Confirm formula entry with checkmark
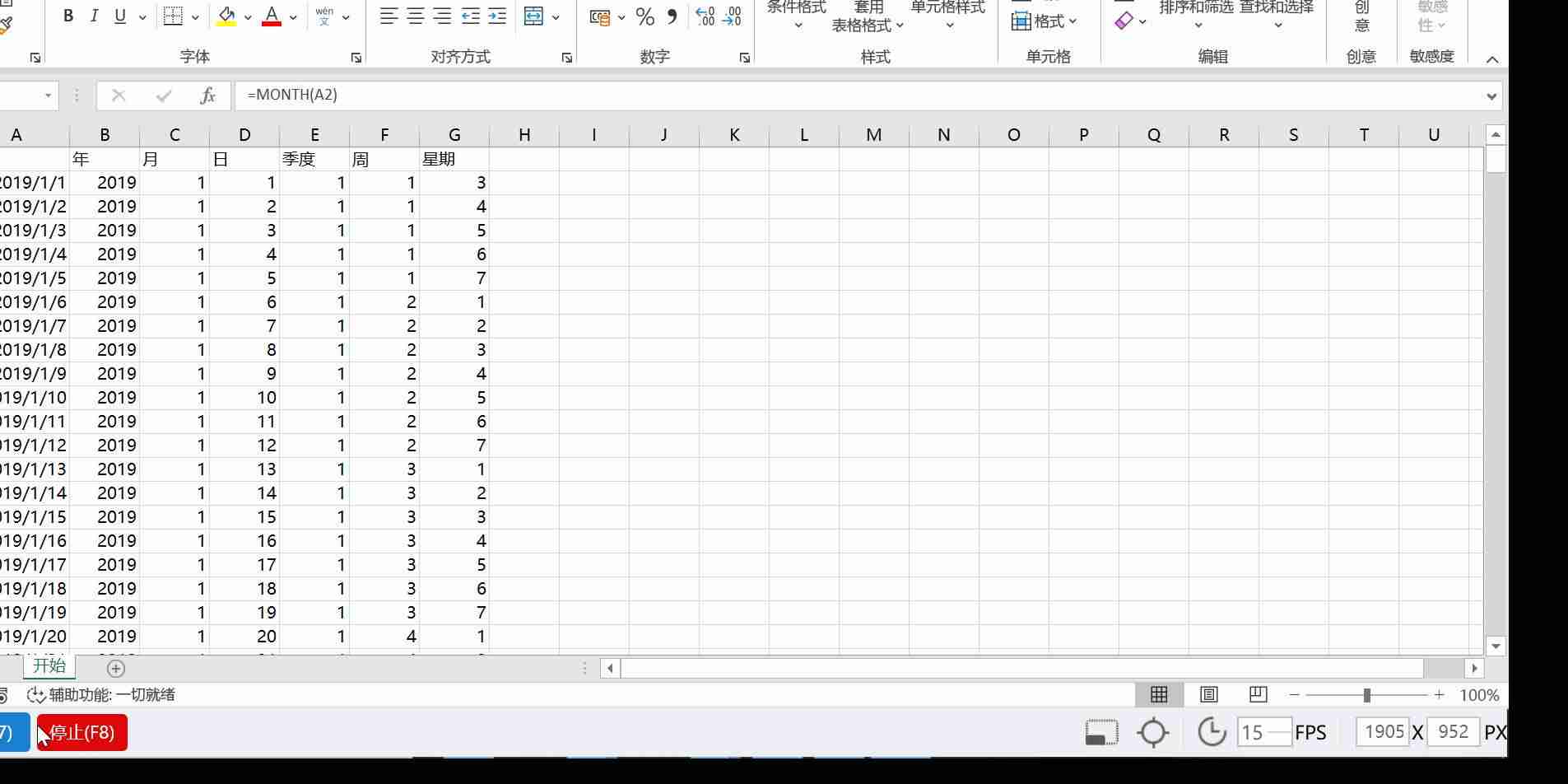The height and width of the screenshot is (784, 1568). (163, 96)
